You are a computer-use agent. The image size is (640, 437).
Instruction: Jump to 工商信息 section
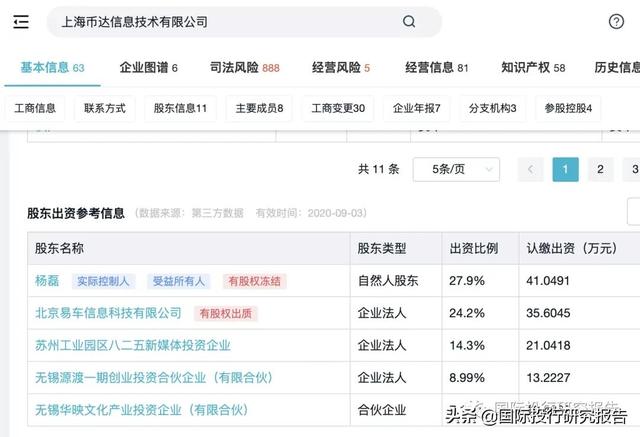[x=35, y=108]
